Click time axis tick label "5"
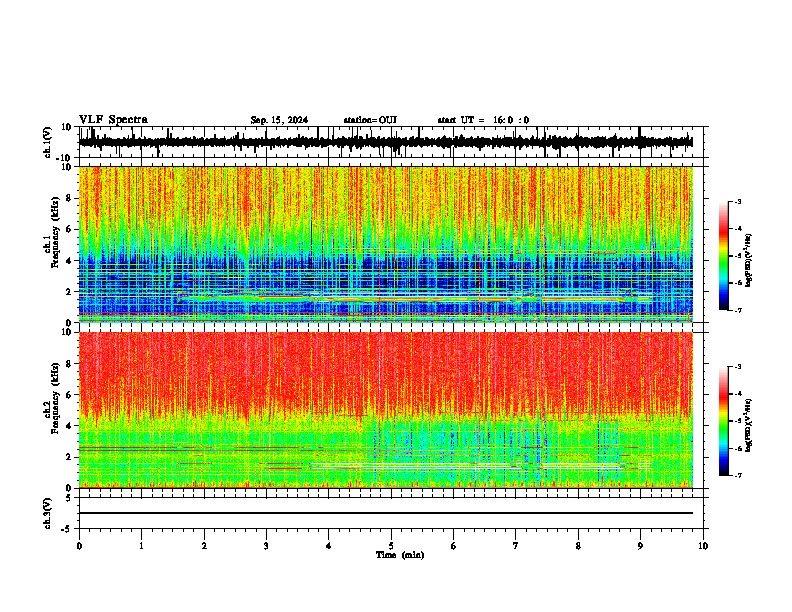The image size is (792, 612). click(391, 546)
